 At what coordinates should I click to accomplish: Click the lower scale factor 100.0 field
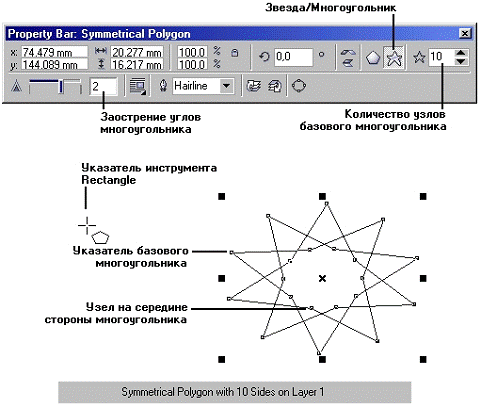pos(192,64)
